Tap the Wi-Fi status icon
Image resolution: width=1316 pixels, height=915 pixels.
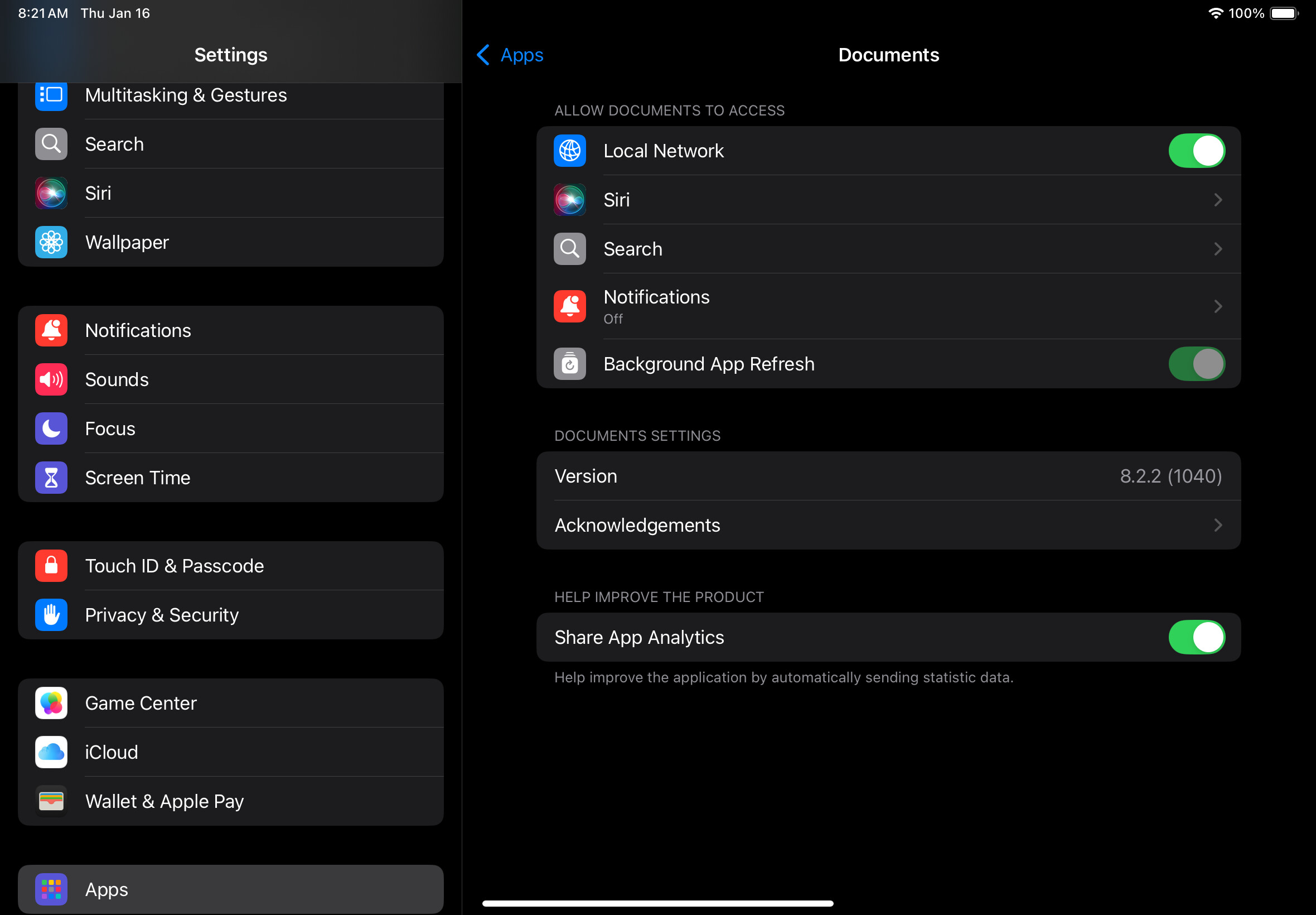tap(1215, 13)
